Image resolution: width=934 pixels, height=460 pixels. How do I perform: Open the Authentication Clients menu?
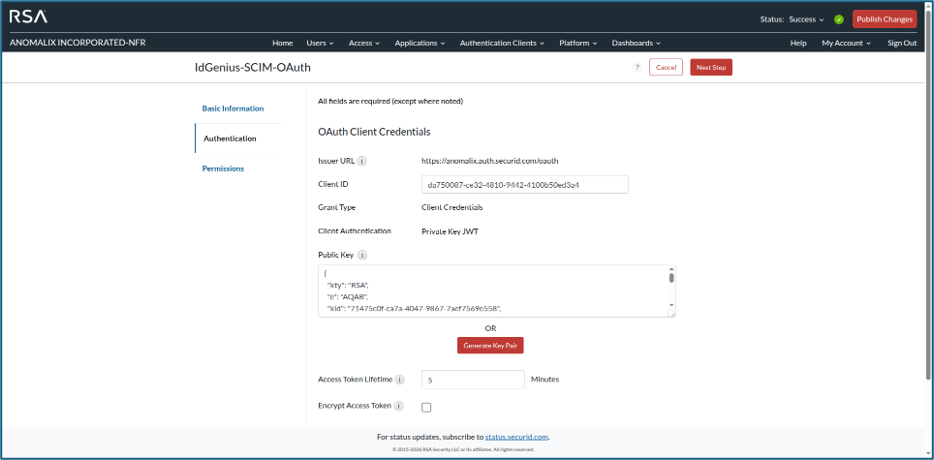502,43
